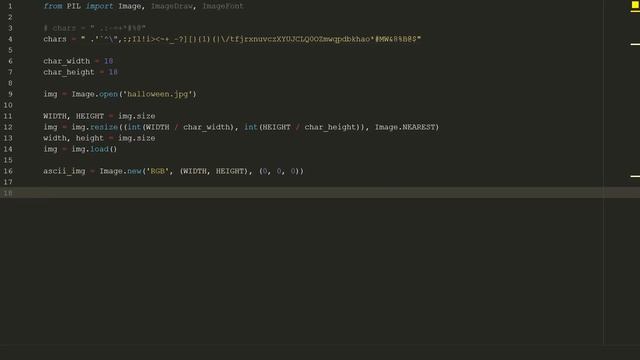Jump to the warning stripe mark near line 16

635,176
